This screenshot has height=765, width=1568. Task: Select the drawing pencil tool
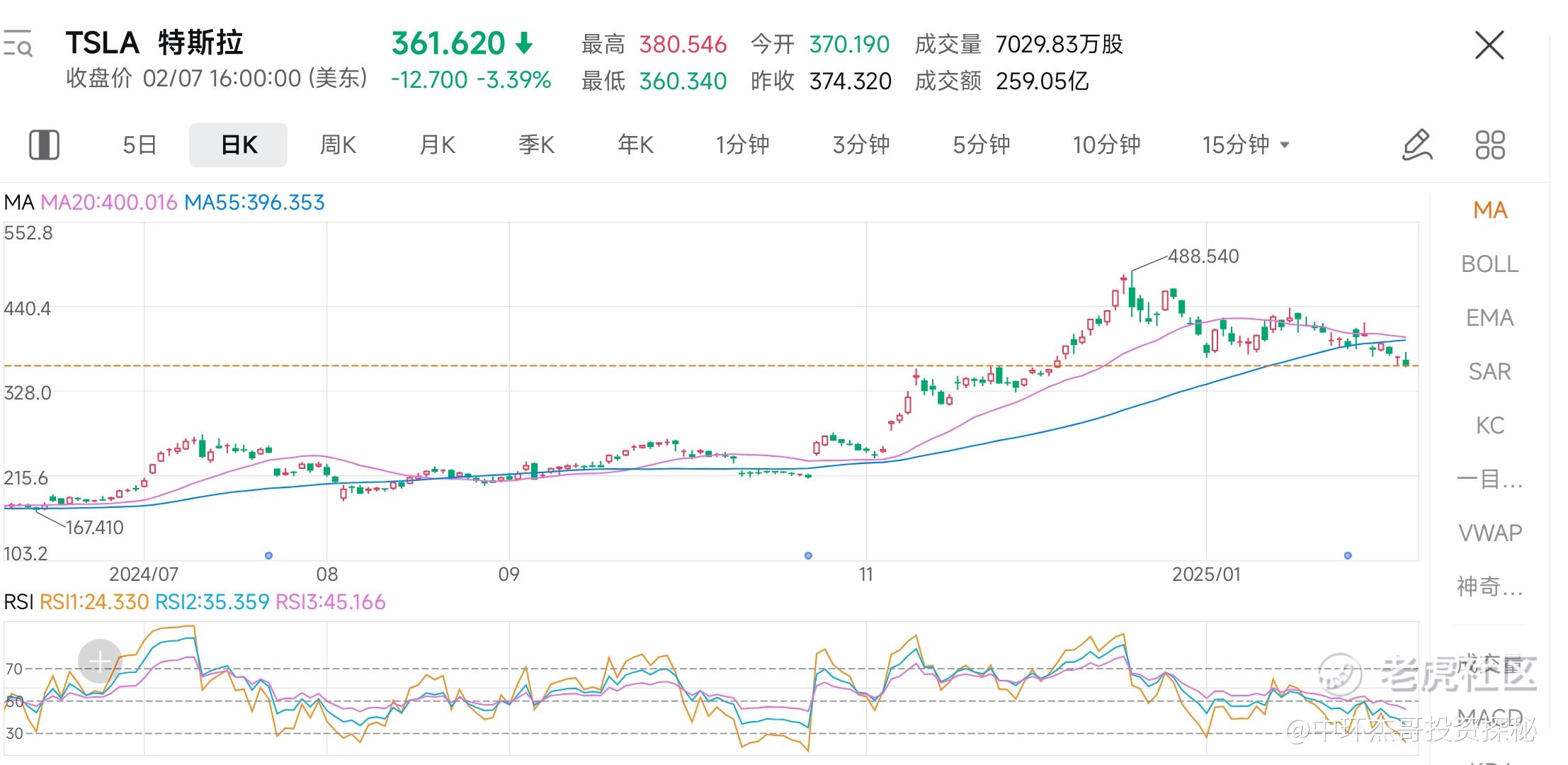coord(1417,144)
